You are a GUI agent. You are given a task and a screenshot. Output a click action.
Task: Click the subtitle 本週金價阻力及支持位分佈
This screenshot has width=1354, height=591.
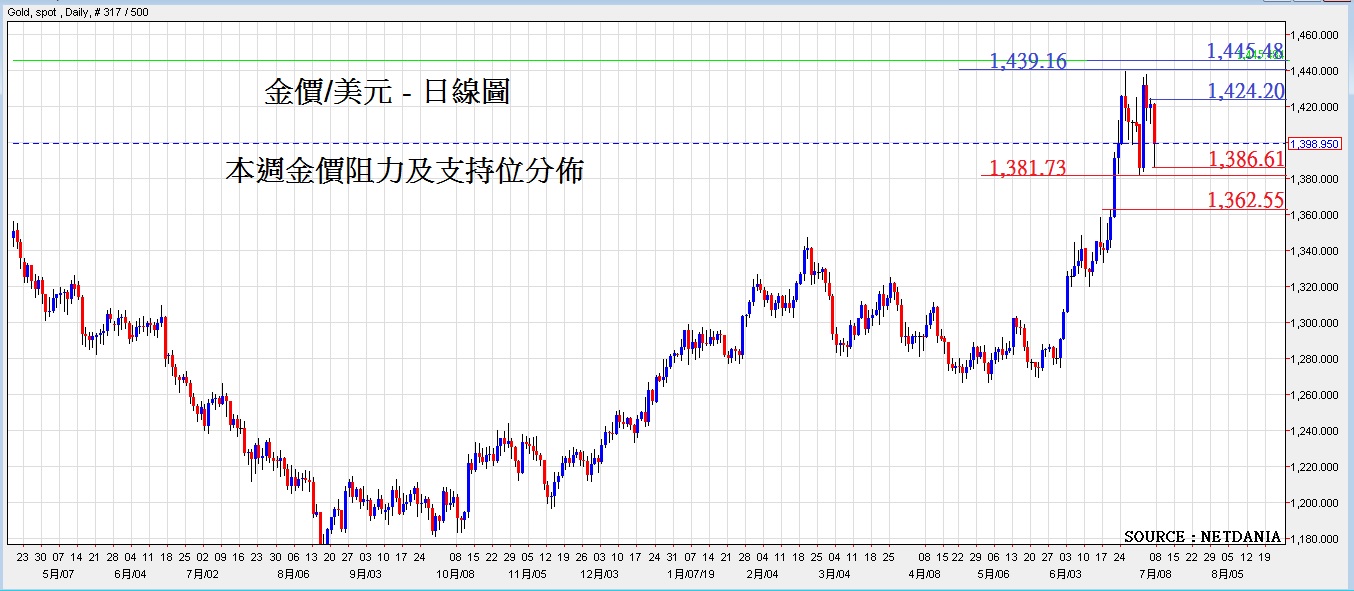click(x=404, y=172)
